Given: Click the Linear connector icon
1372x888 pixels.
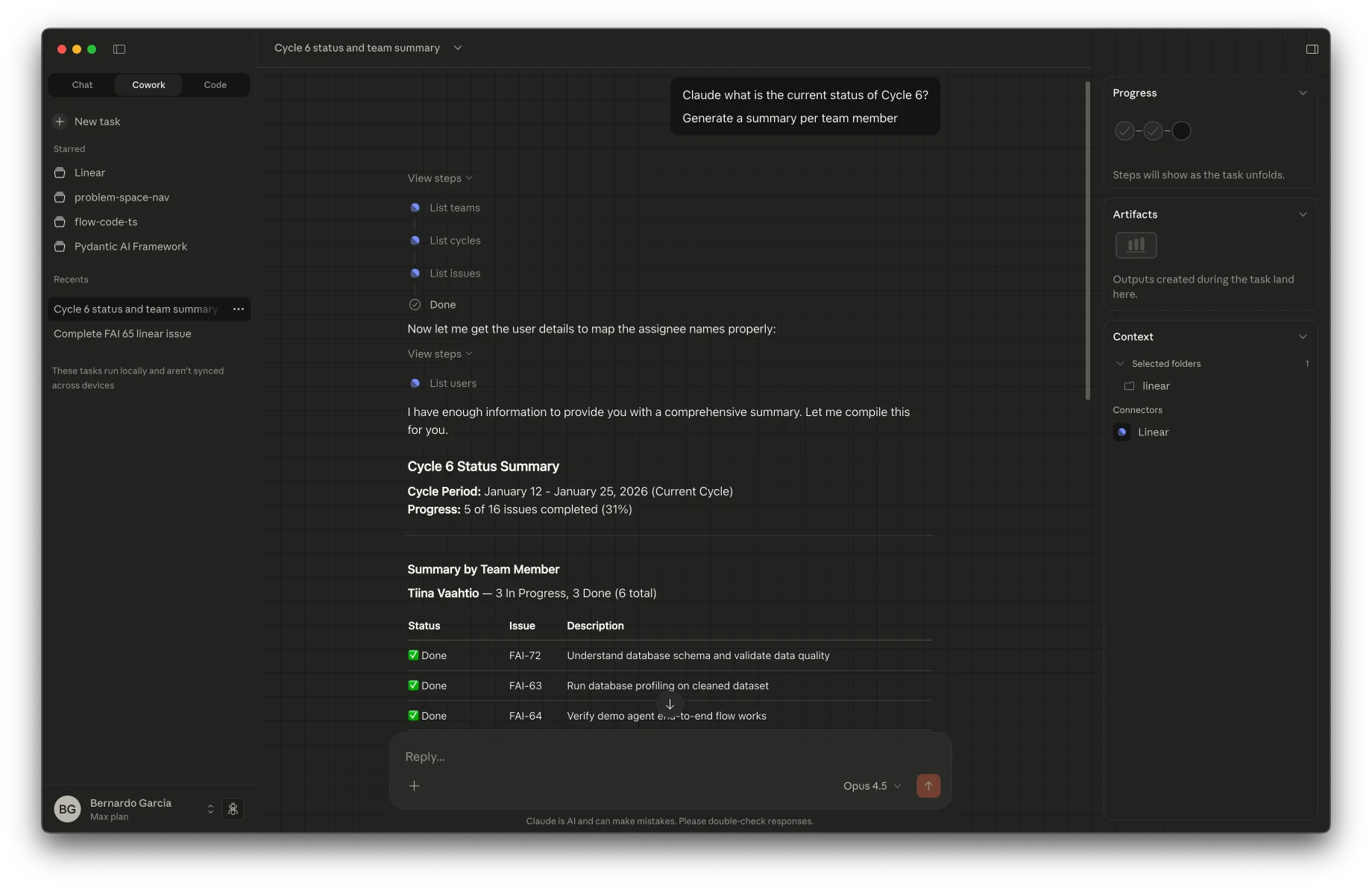Looking at the screenshot, I should (1121, 432).
